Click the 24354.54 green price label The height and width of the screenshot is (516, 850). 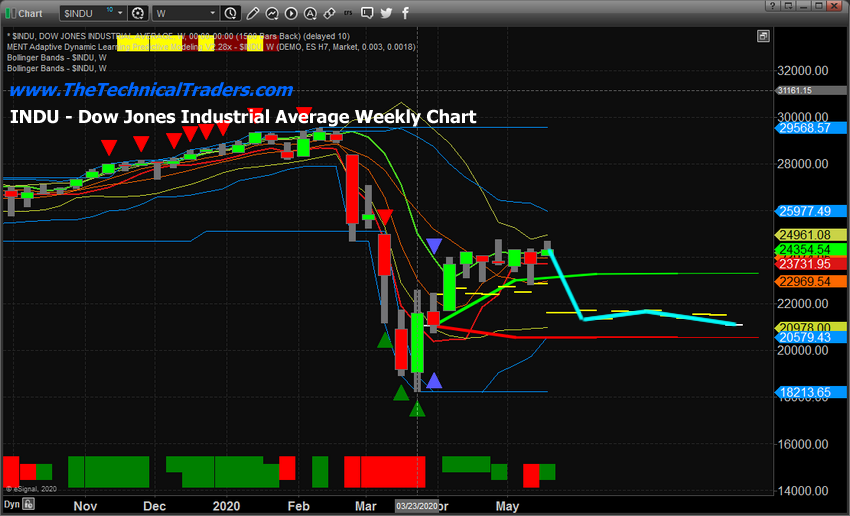tap(810, 249)
